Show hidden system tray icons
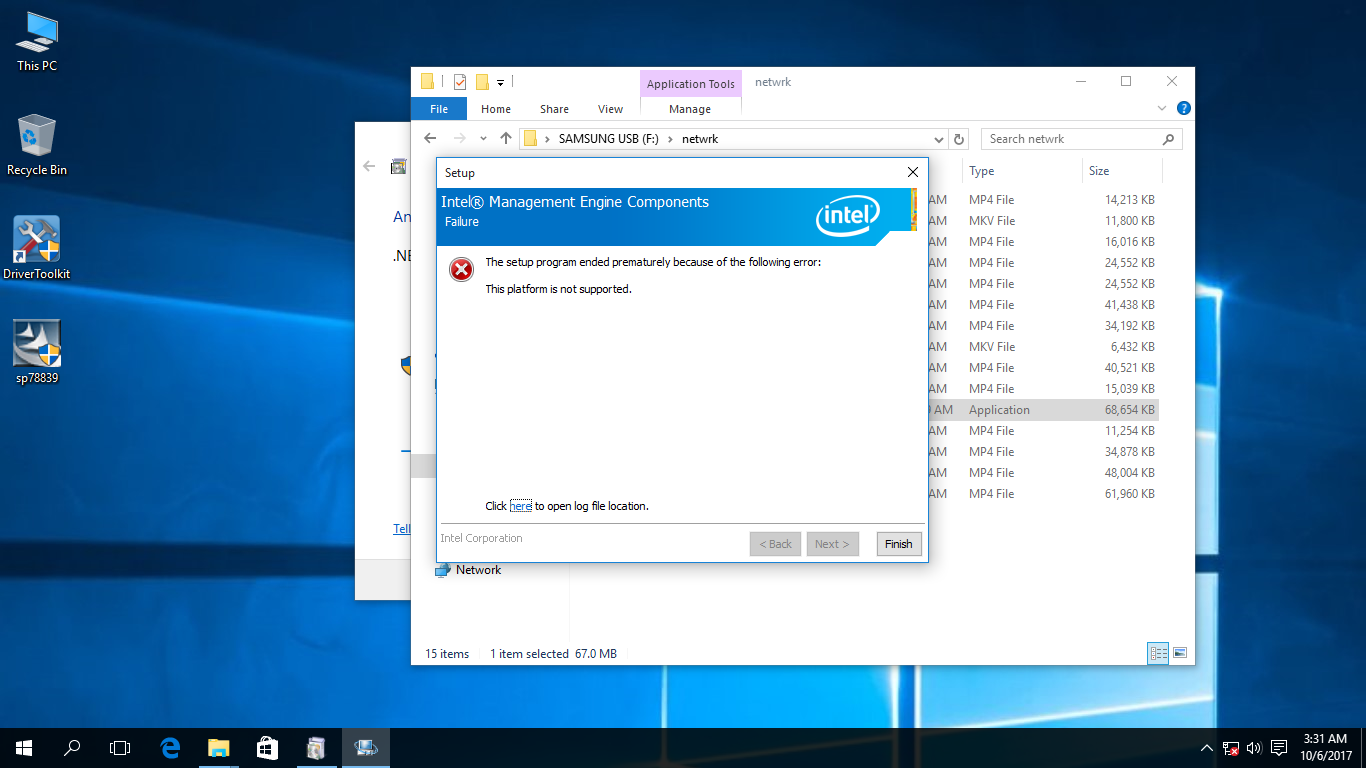The width and height of the screenshot is (1366, 768). click(1207, 748)
